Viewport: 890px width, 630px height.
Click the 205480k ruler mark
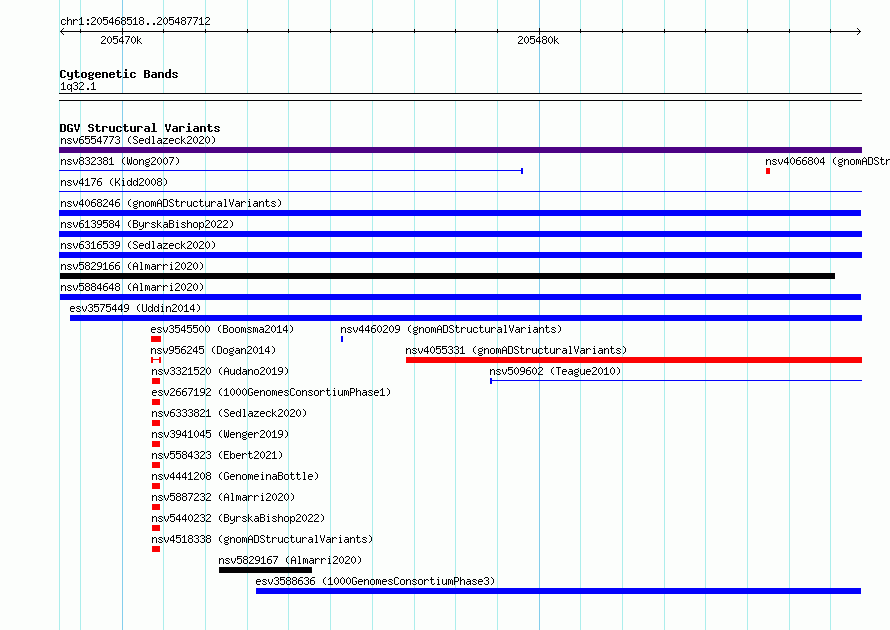pyautogui.click(x=538, y=40)
